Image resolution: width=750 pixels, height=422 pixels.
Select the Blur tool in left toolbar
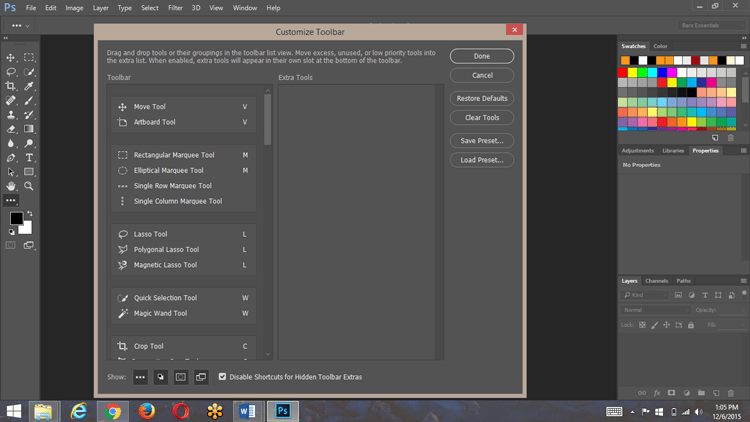[11, 144]
